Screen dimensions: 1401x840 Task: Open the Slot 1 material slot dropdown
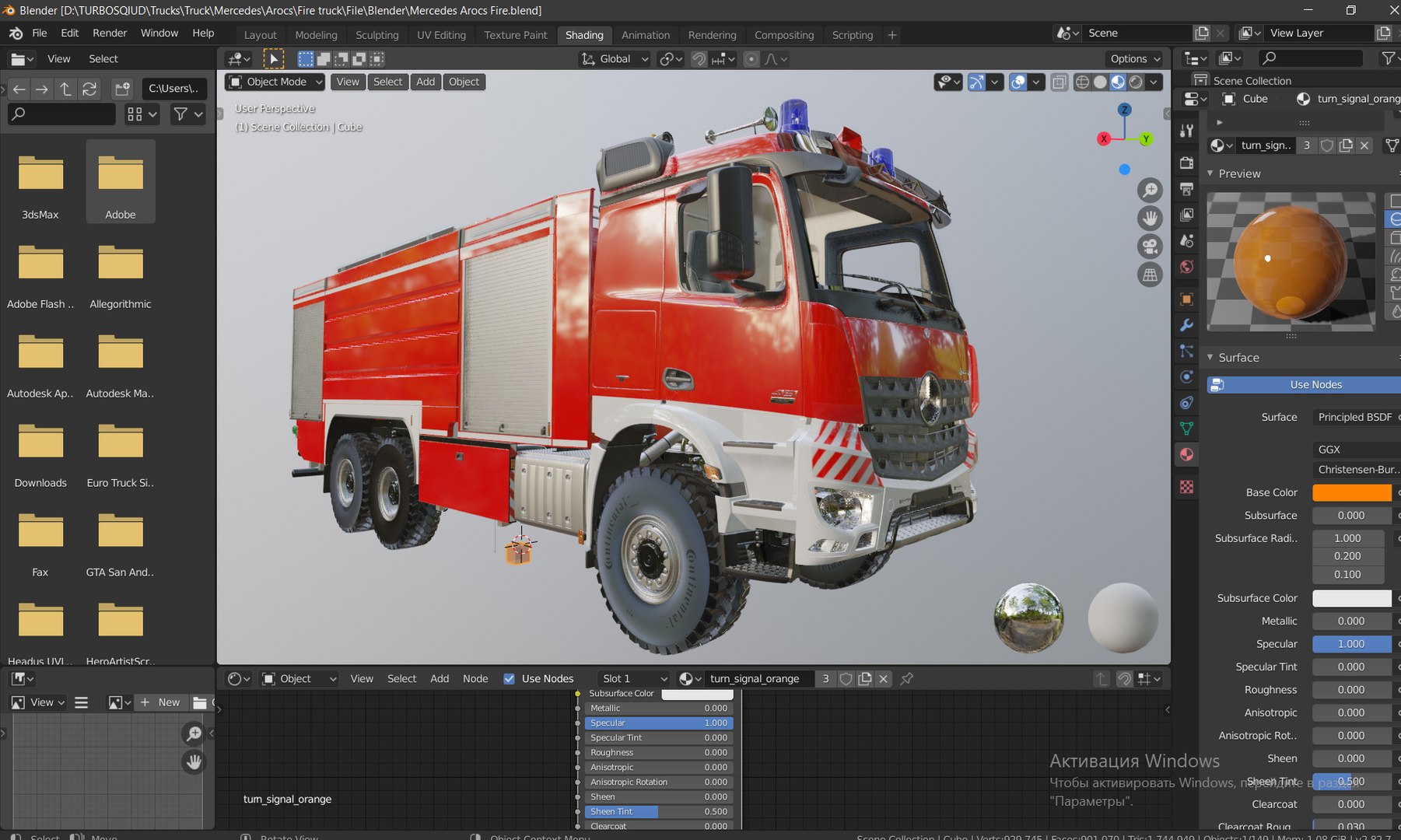click(x=634, y=679)
